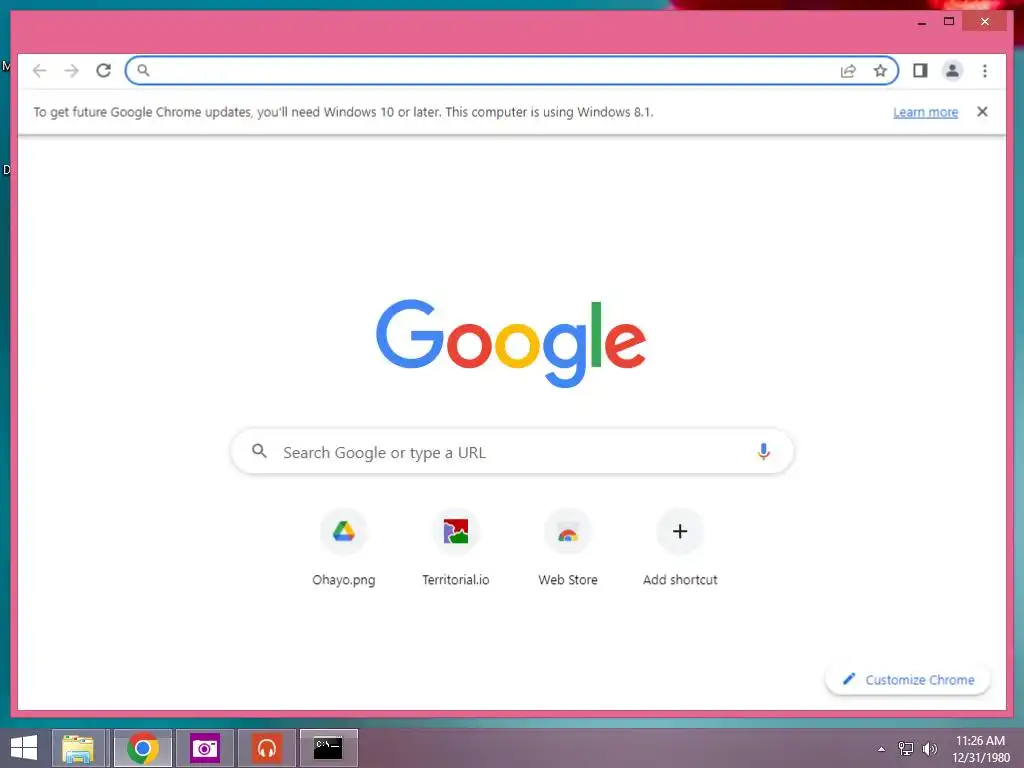
Task: Switch to Chrome in the taskbar
Action: (x=143, y=748)
